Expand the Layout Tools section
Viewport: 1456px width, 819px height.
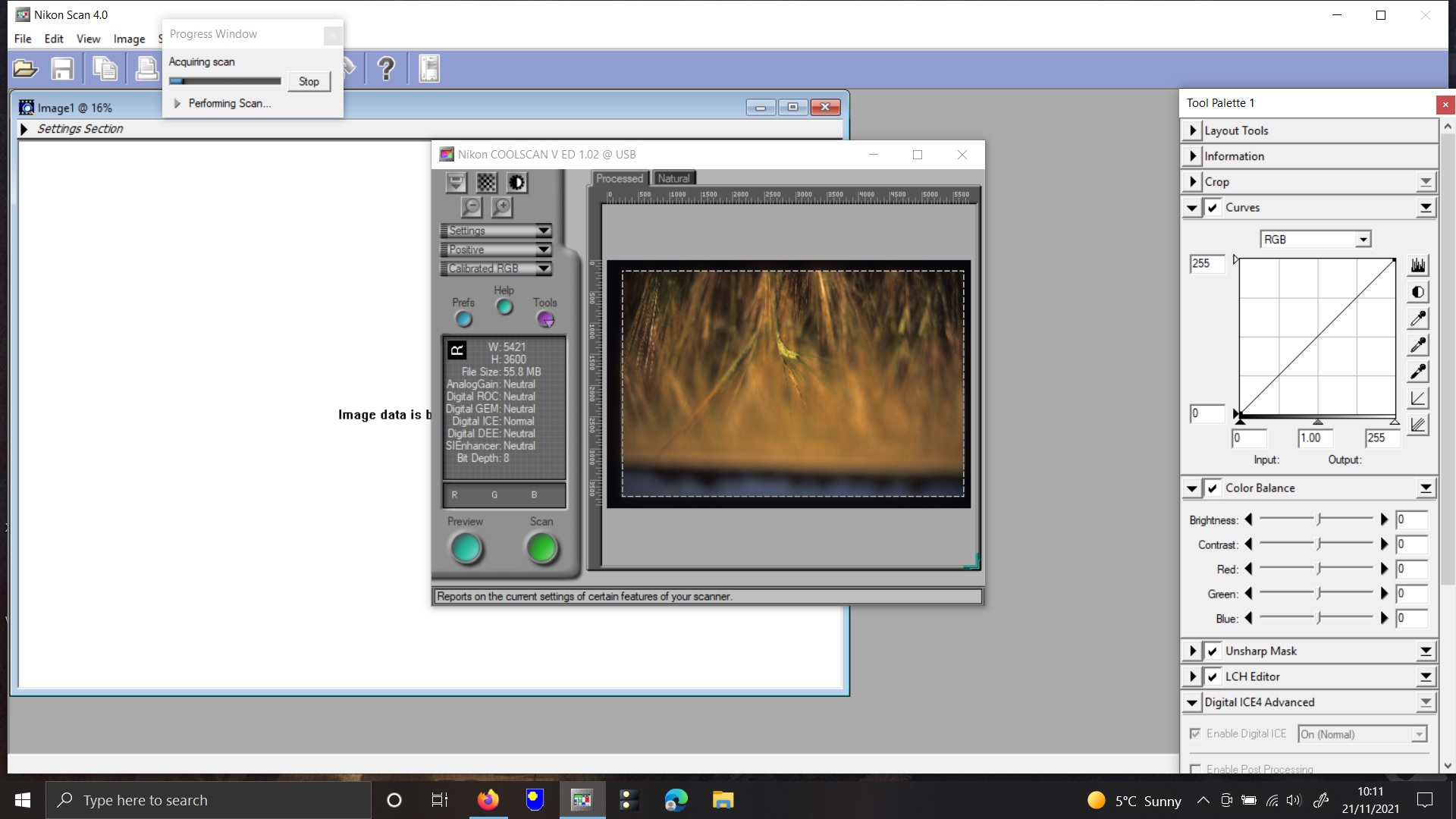tap(1194, 130)
